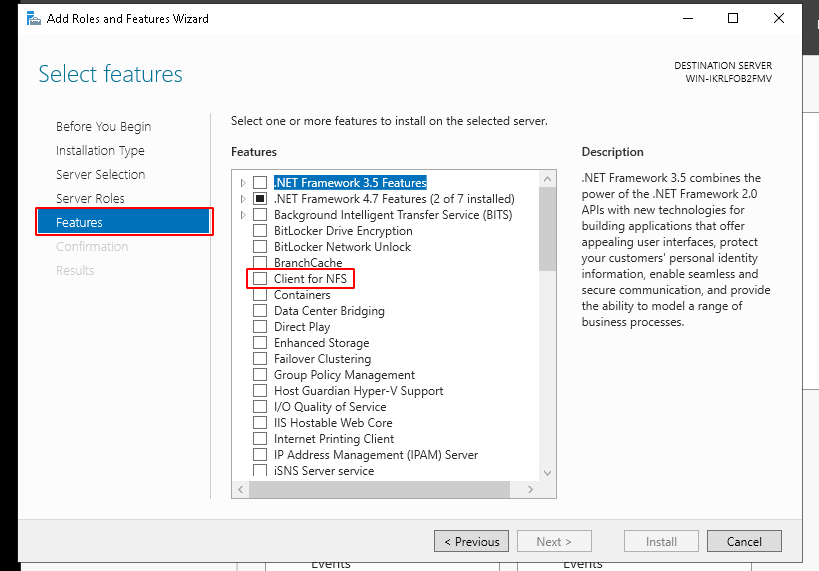Expand .NET Framework 3.5 Features node
The image size is (819, 571).
pyautogui.click(x=243, y=183)
